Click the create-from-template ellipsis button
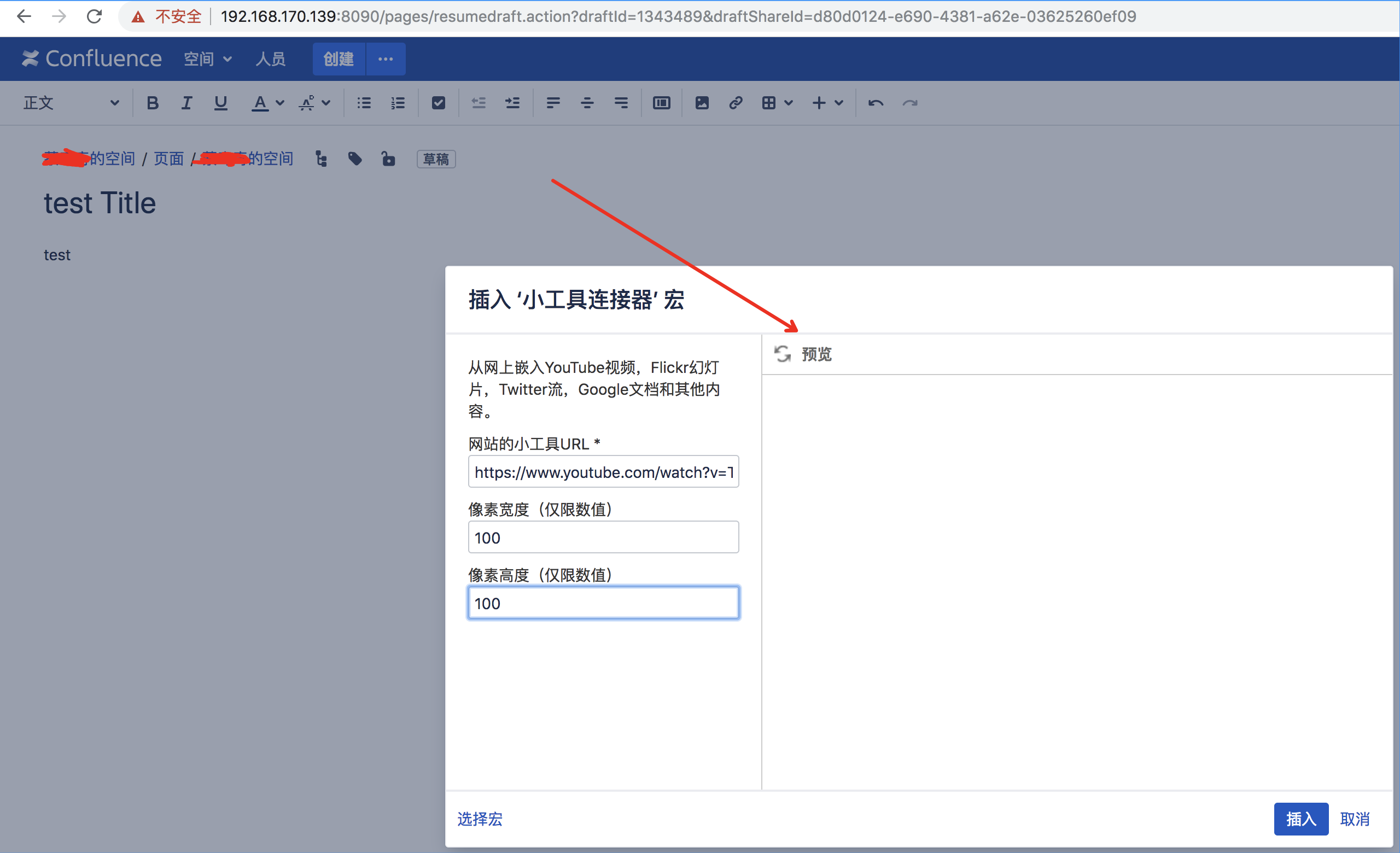The height and width of the screenshot is (853, 1400). coord(386,59)
